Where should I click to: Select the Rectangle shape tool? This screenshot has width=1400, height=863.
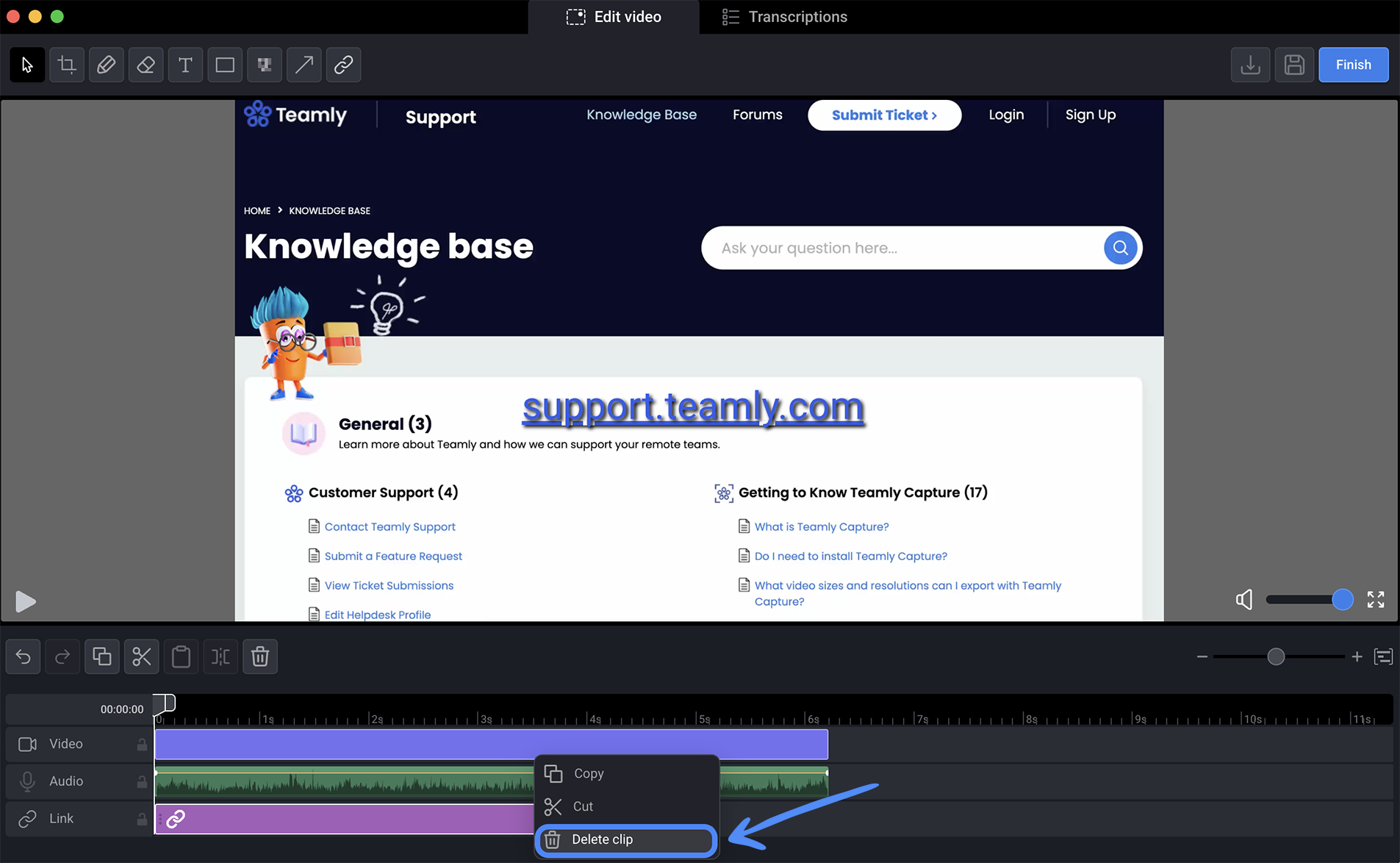[225, 65]
